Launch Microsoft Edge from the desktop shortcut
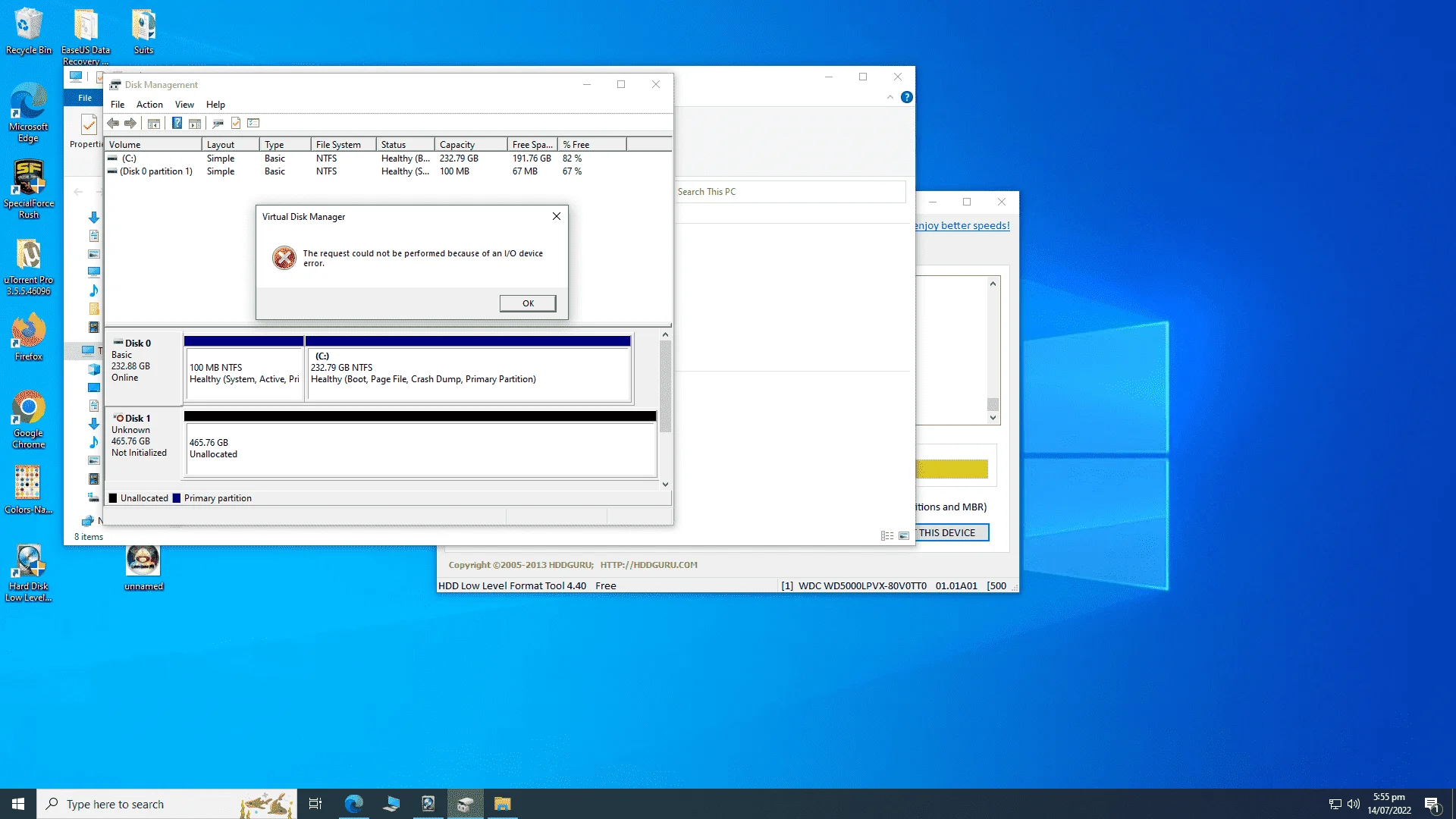The image size is (1456, 819). [29, 112]
